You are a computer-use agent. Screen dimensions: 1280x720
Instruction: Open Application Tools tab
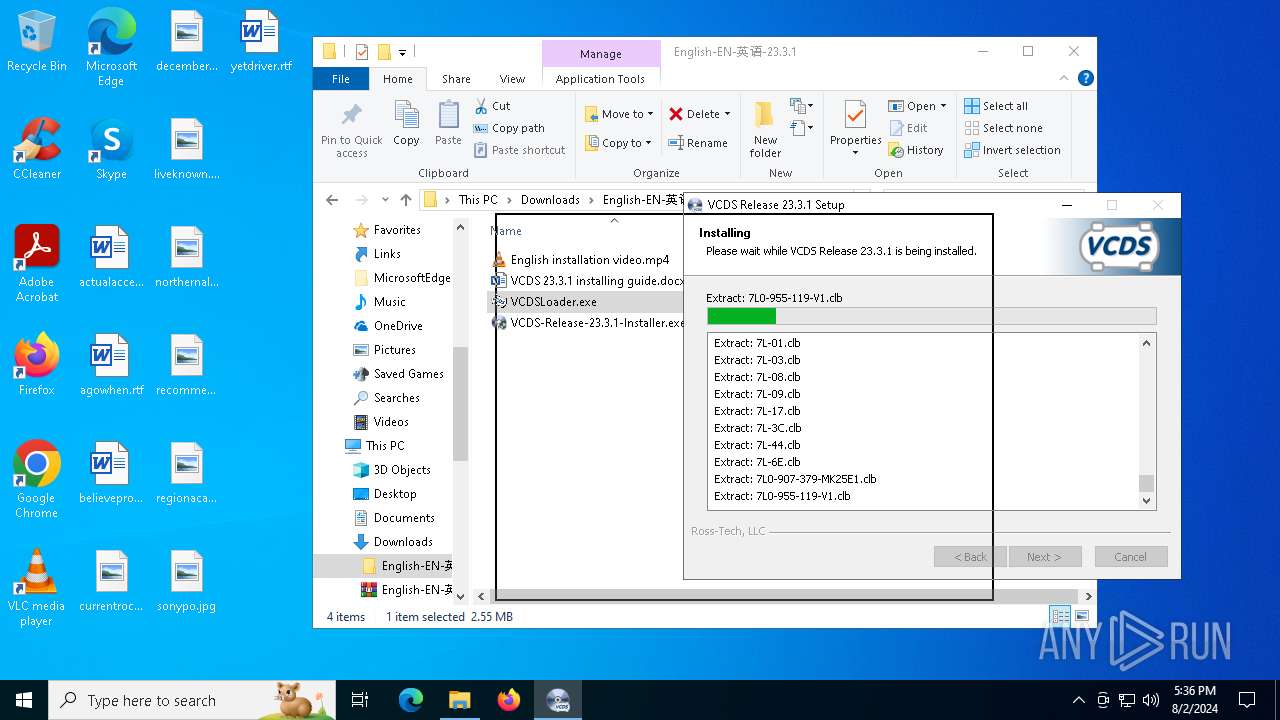pos(600,79)
